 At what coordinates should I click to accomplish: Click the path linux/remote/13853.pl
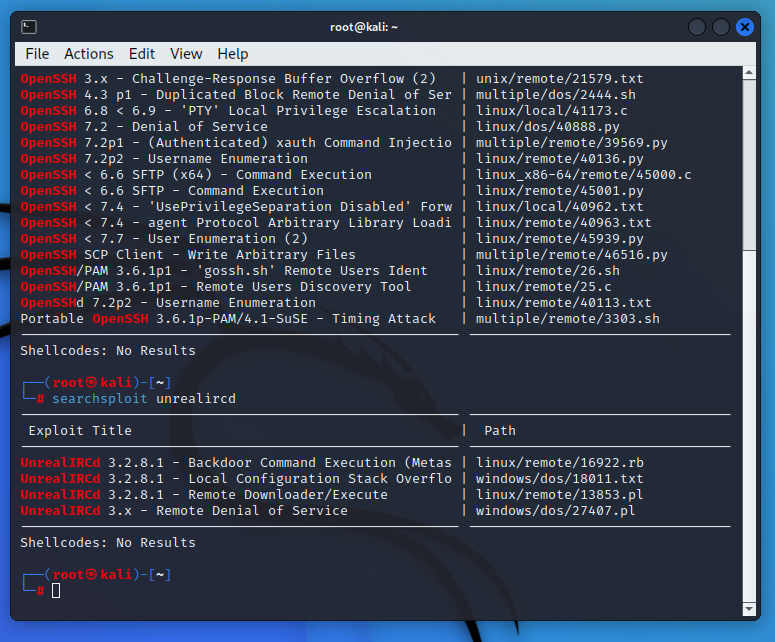560,495
